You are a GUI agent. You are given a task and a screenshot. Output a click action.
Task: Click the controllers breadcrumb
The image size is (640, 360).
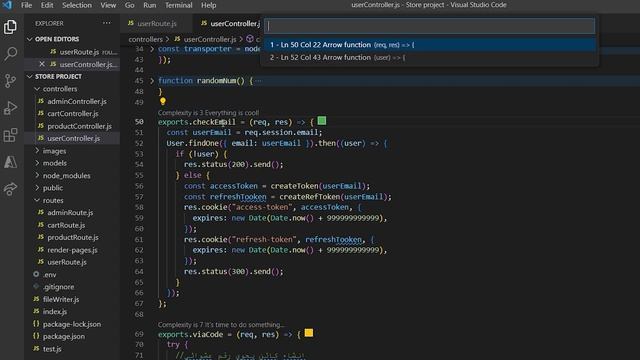point(145,39)
